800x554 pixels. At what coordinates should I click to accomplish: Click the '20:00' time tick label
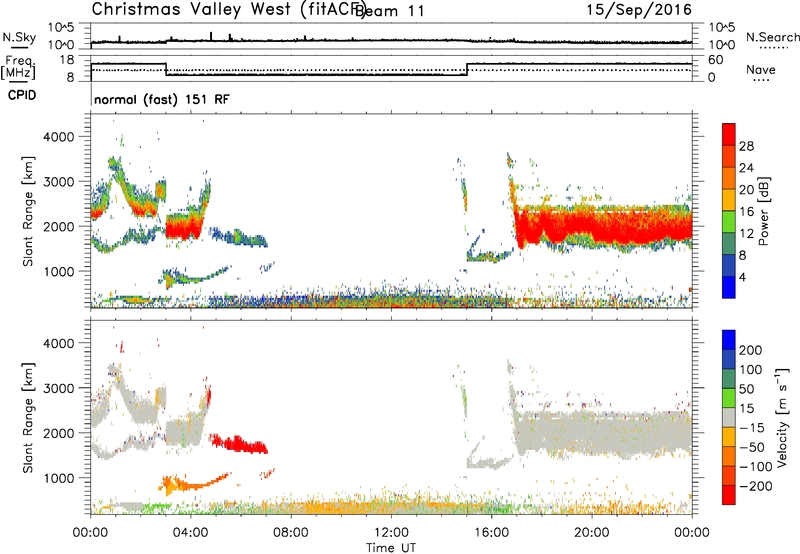point(591,533)
